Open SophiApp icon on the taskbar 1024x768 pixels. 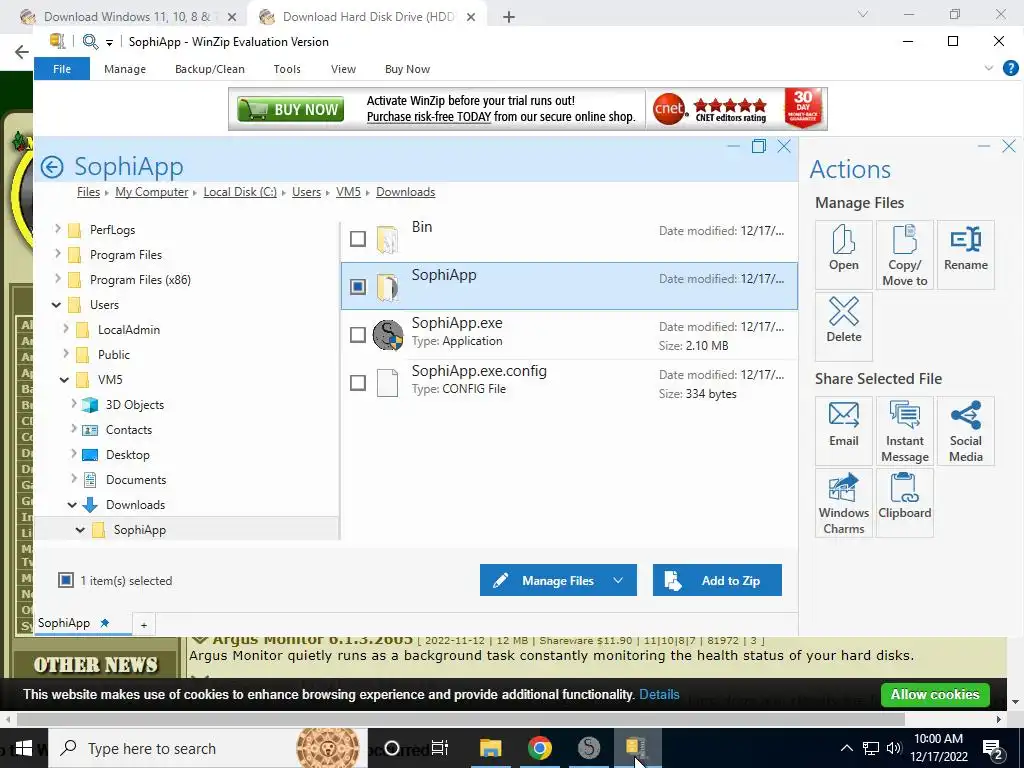588,748
